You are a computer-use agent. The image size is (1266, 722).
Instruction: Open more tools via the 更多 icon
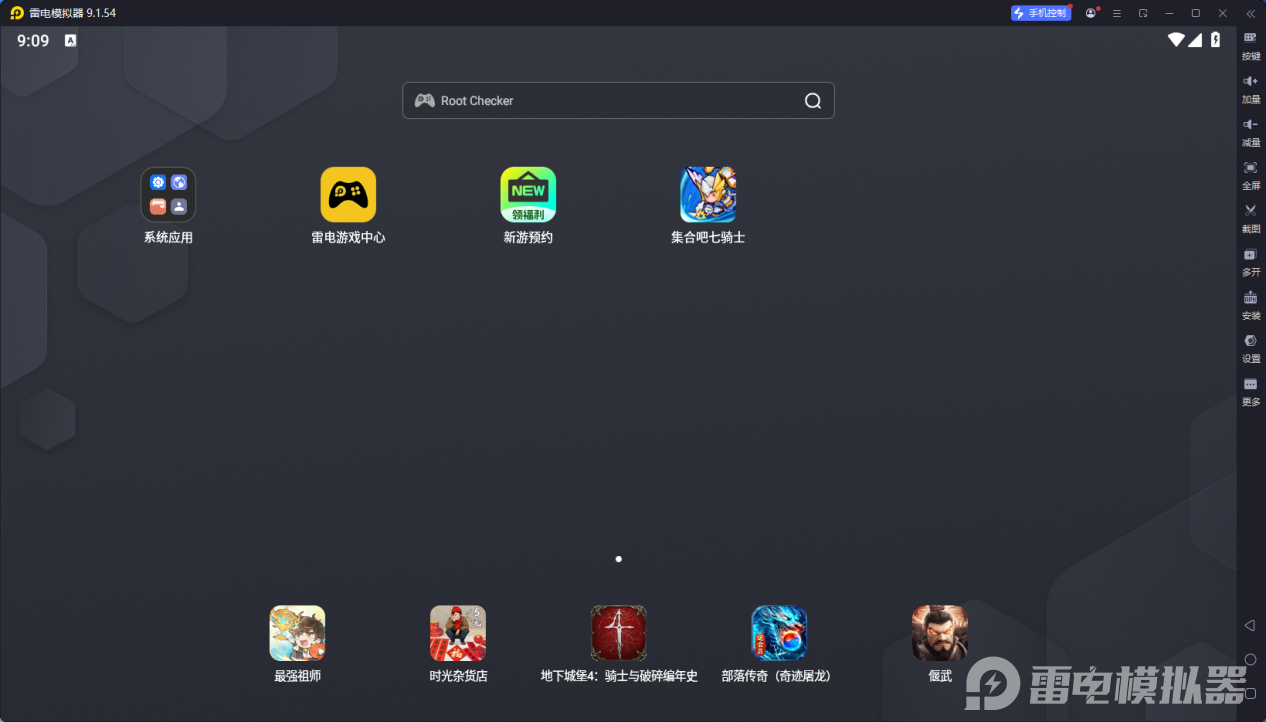click(1250, 392)
